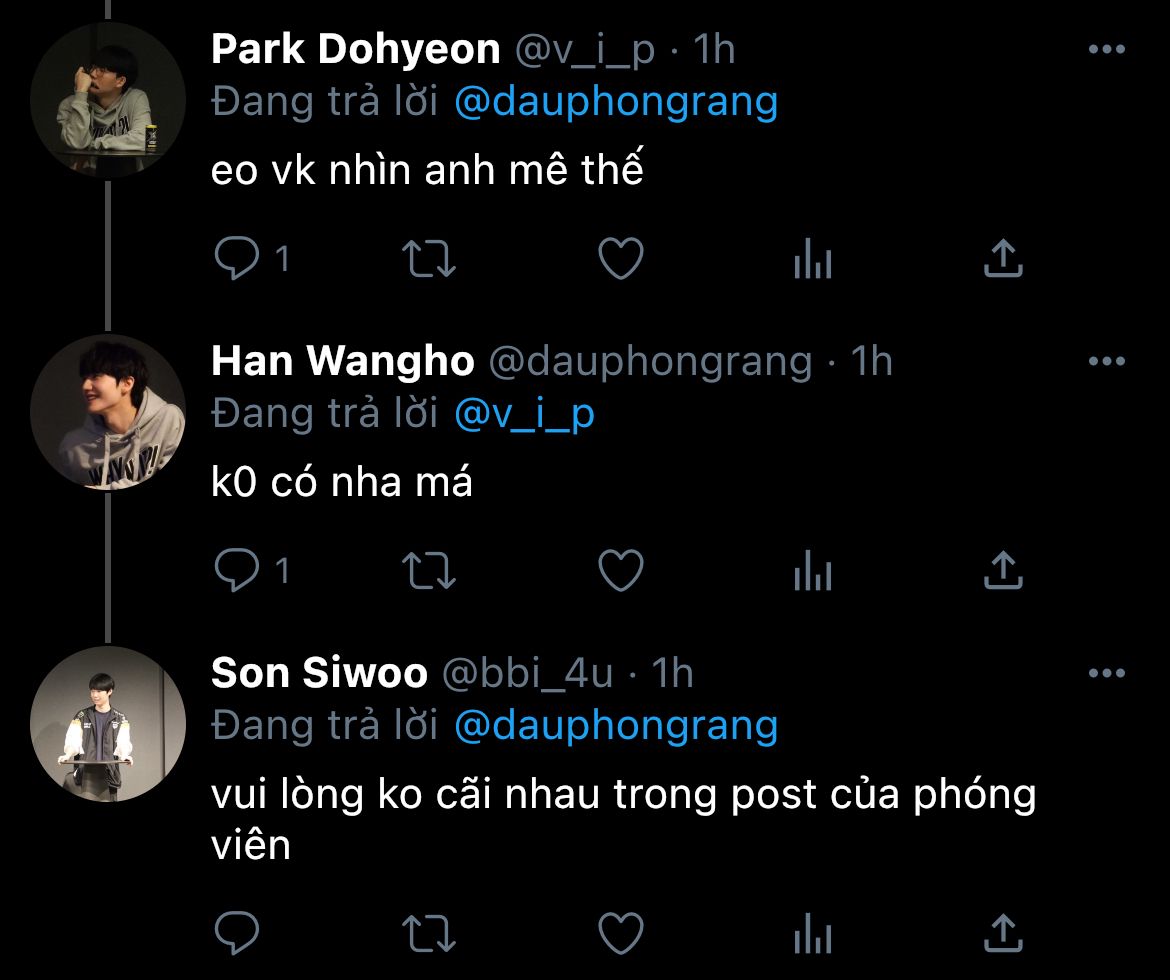The width and height of the screenshot is (1170, 980).
Task: Retweet Han Wangho's tweet
Action: pyautogui.click(x=428, y=570)
